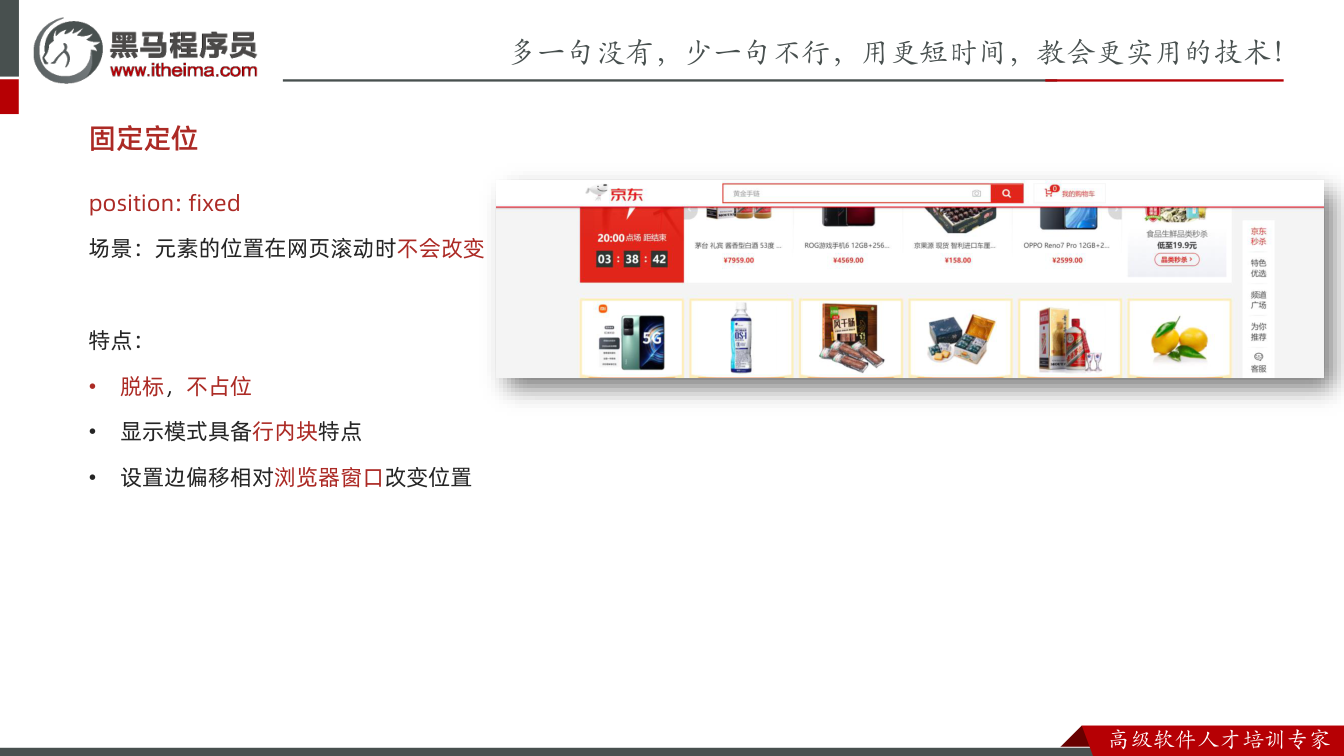Open the Moutai liquor bottle thumbnail
Screen dimensions: 1344x756
(x=1069, y=338)
